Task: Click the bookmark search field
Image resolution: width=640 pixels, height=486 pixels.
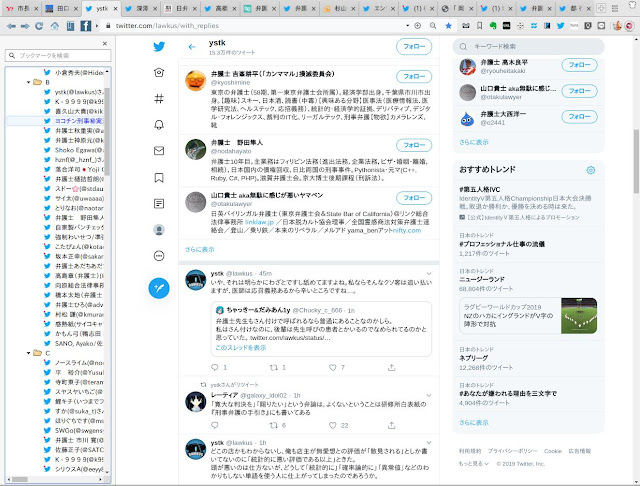Action: (58, 55)
